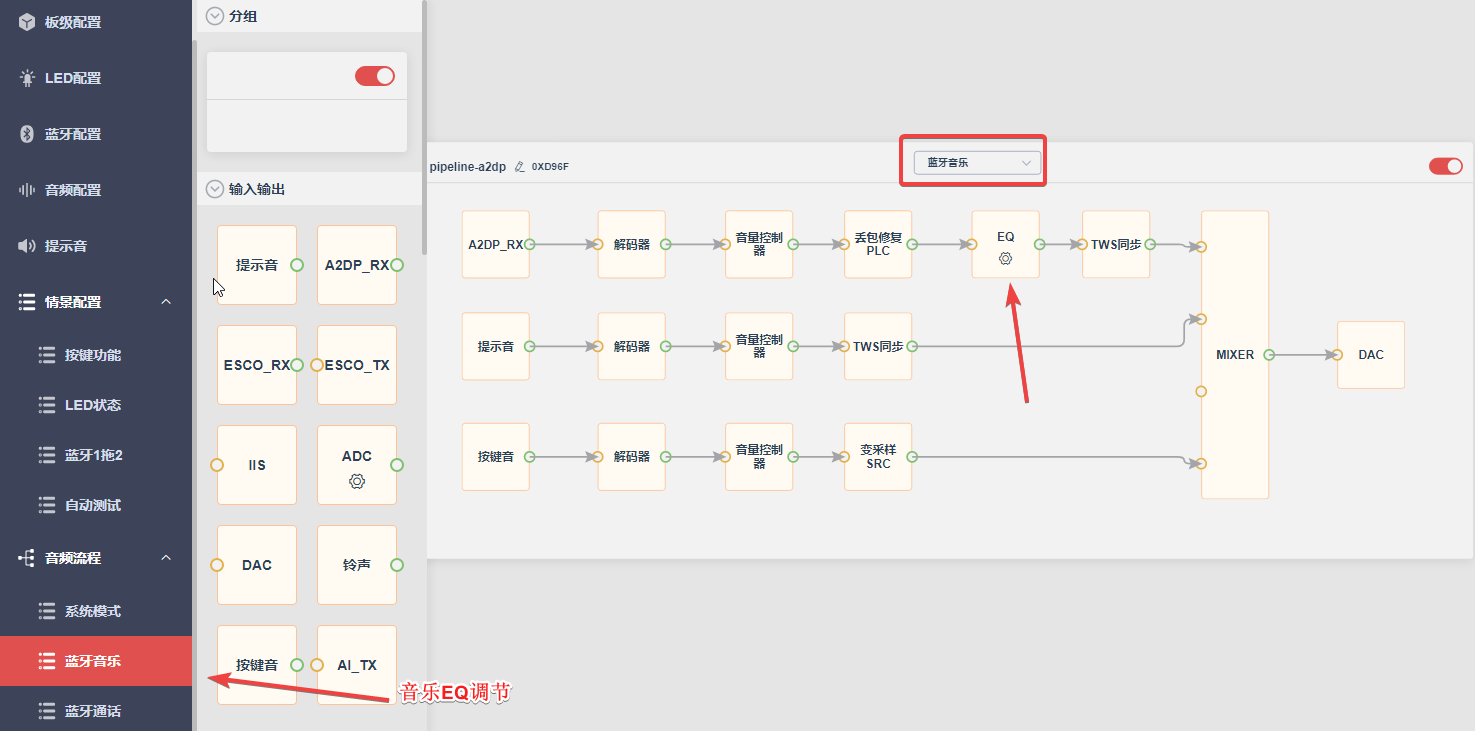Toggle the pipeline-a2dp enable switch
The width and height of the screenshot is (1475, 731).
pyautogui.click(x=1446, y=166)
